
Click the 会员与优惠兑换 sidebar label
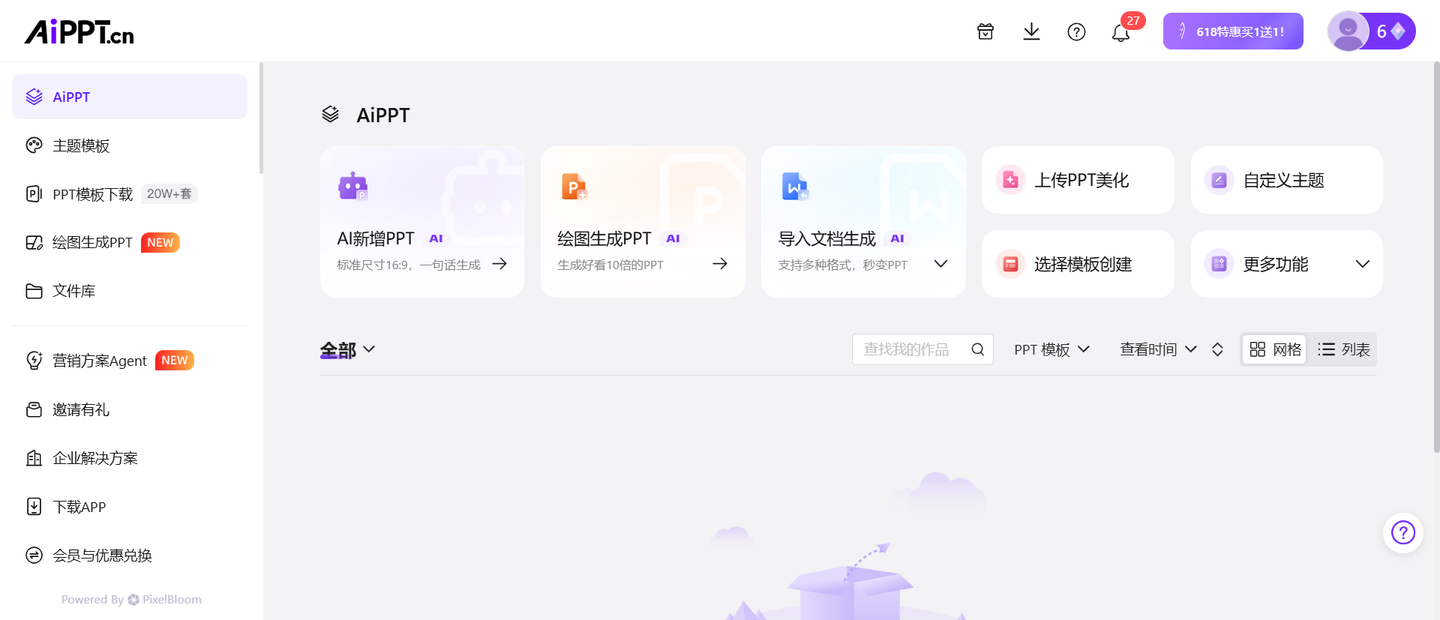point(102,555)
